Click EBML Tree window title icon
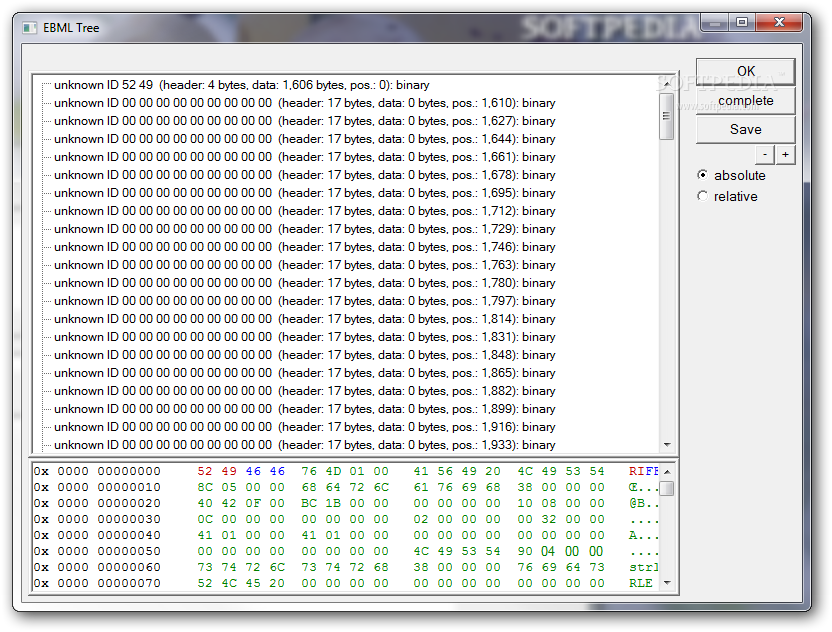 click(30, 28)
